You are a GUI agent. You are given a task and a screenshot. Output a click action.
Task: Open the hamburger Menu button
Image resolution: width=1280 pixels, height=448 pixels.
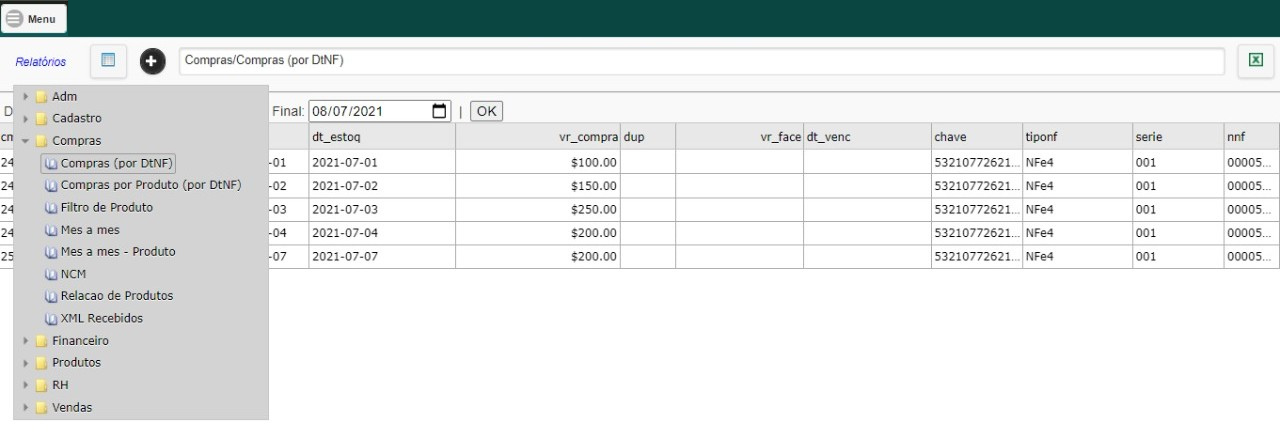[x=34, y=18]
